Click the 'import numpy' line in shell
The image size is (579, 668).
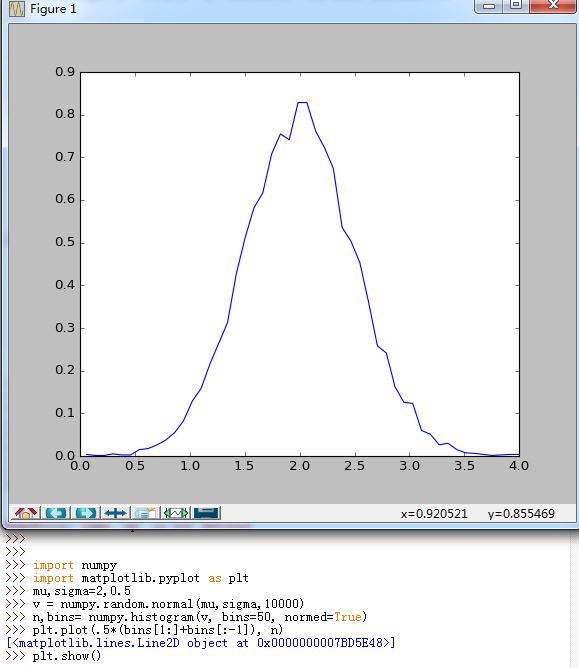point(75,565)
